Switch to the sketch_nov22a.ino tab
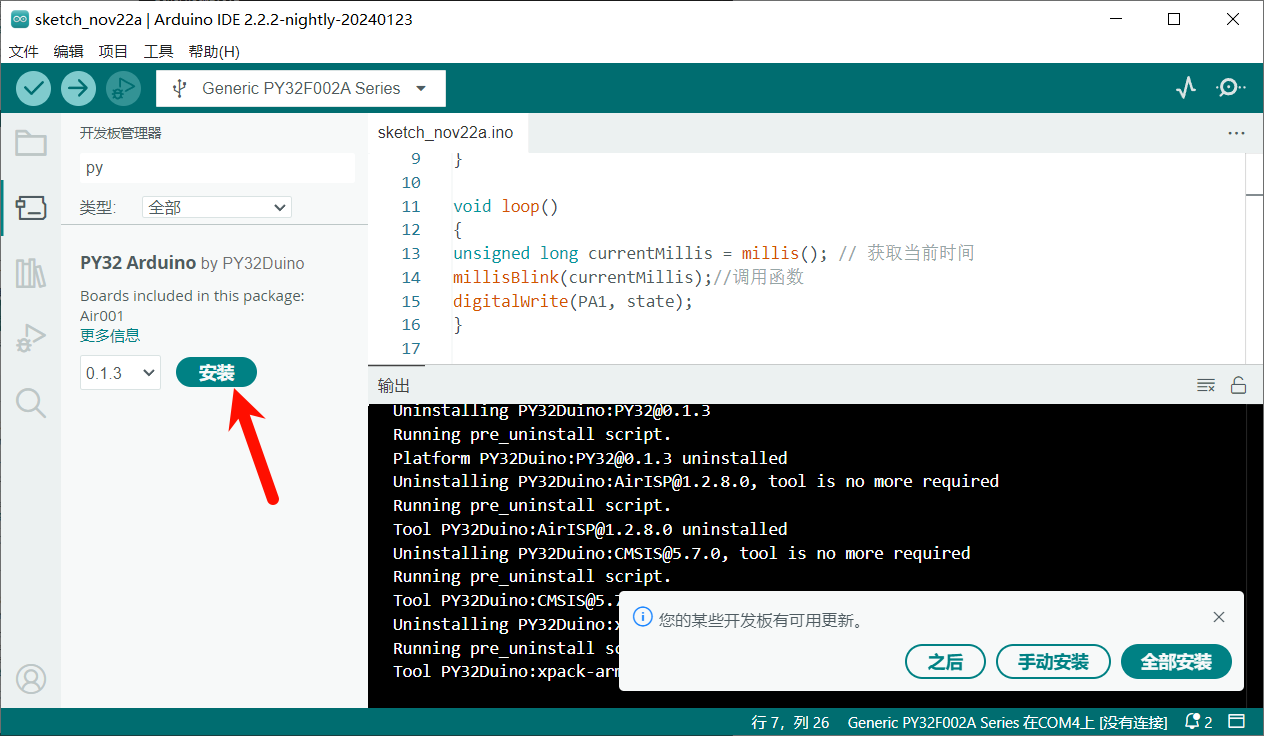The width and height of the screenshot is (1264, 736). pos(445,132)
